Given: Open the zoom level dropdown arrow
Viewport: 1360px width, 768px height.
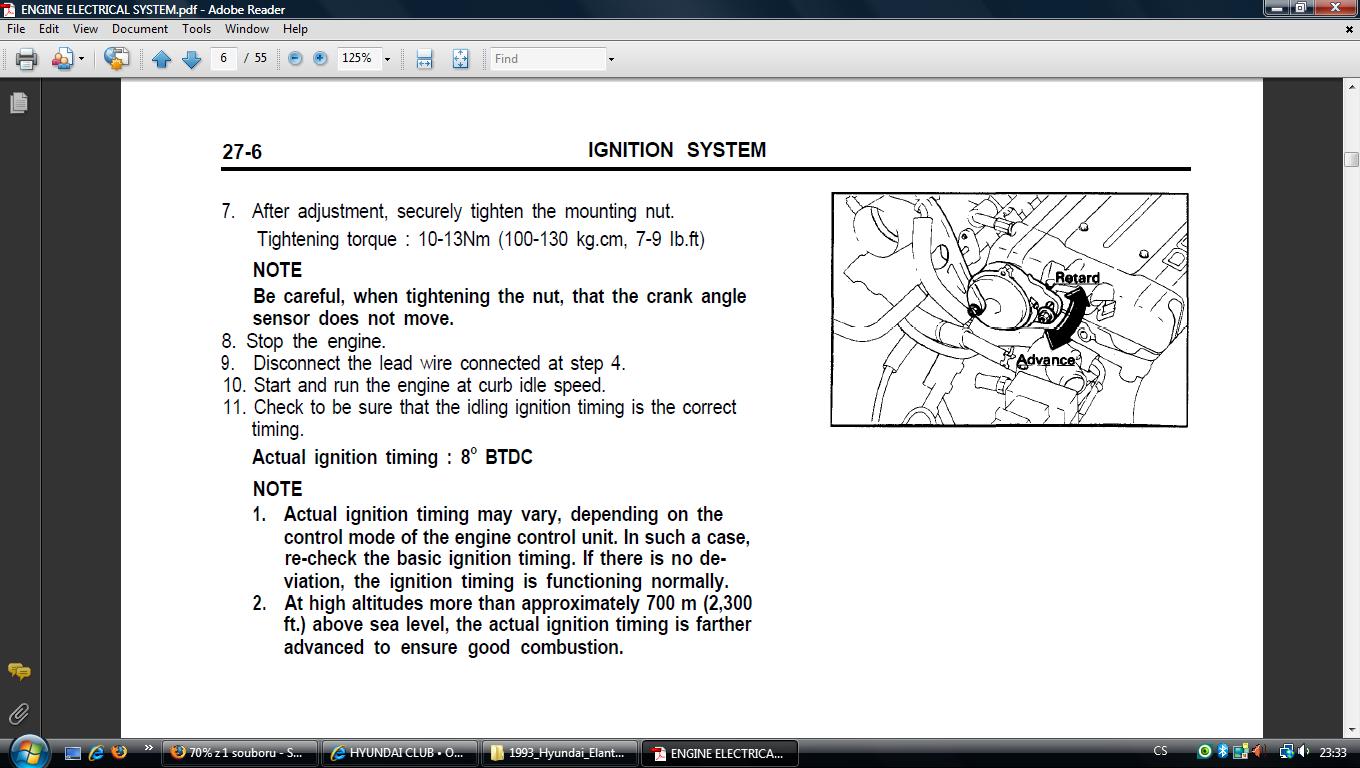Looking at the screenshot, I should tap(387, 59).
